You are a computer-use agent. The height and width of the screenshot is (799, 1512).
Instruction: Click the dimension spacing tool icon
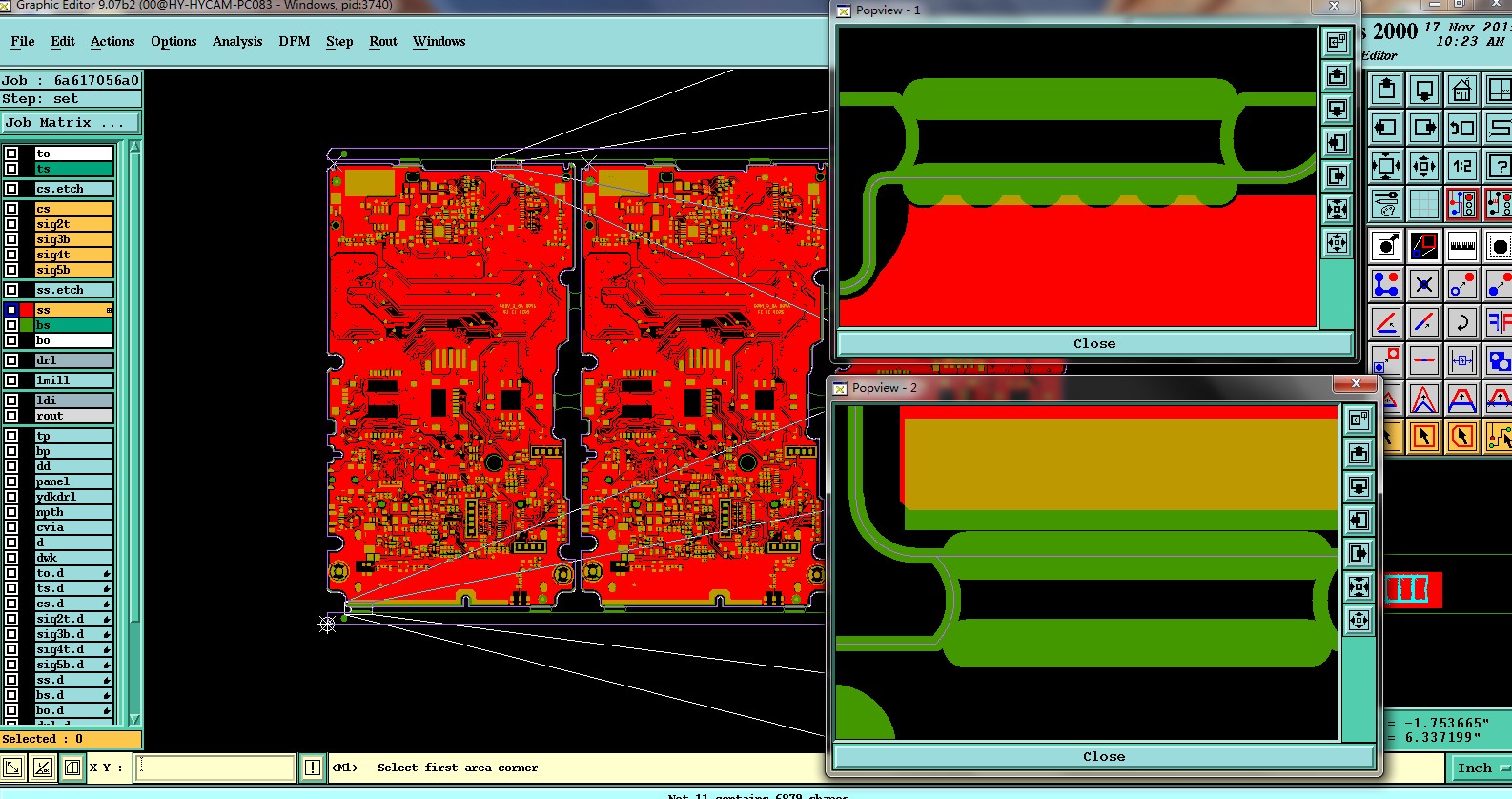pos(1461,360)
